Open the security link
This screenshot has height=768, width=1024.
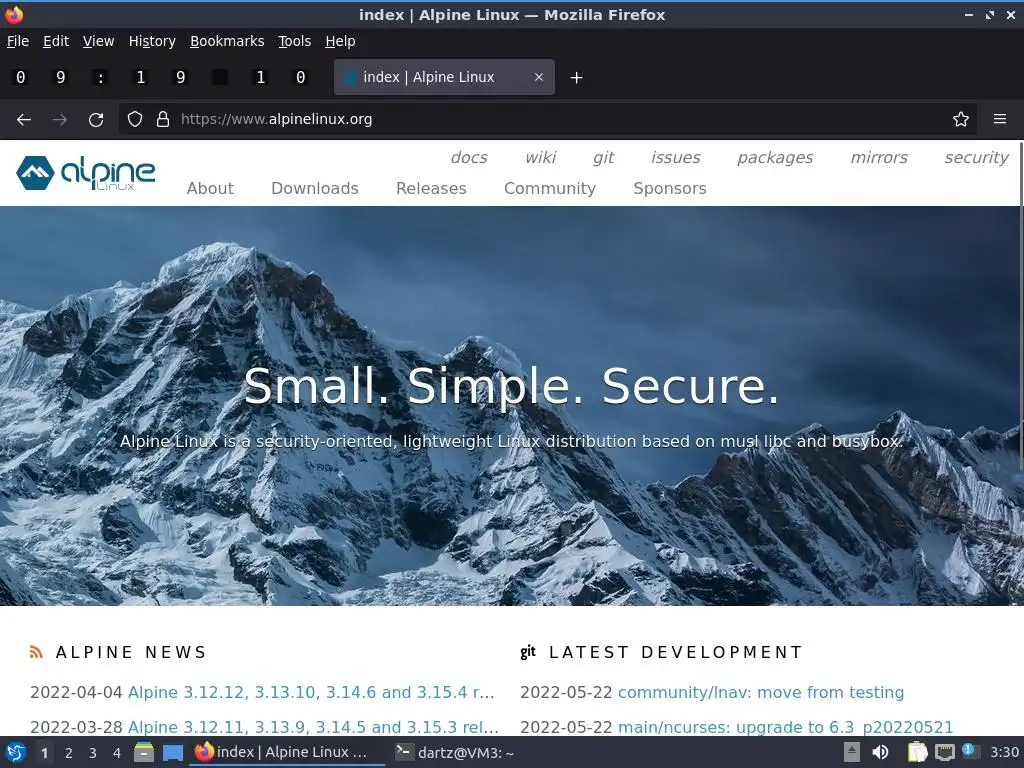(x=976, y=157)
